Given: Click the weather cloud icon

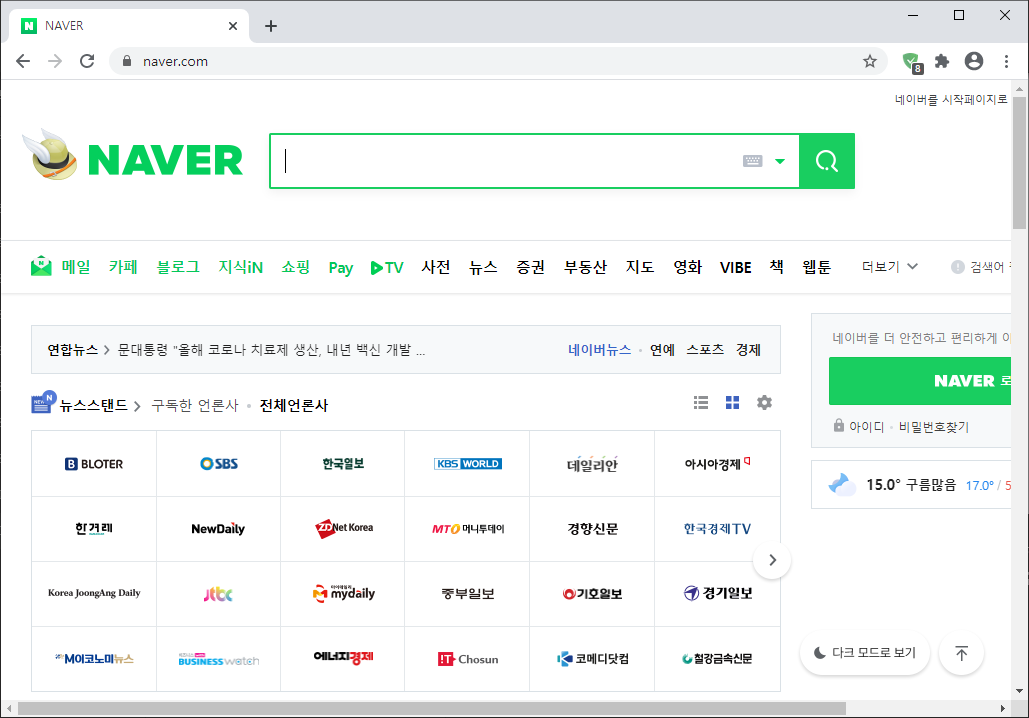Looking at the screenshot, I should point(841,484).
